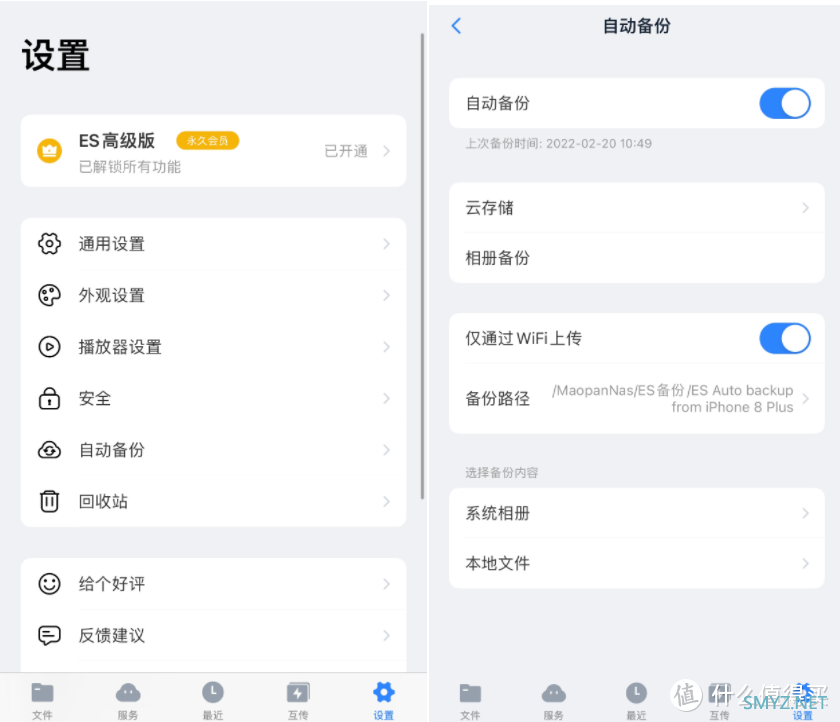The image size is (840, 722).
Task: Open Files tab in left screen
Action: tap(42, 701)
